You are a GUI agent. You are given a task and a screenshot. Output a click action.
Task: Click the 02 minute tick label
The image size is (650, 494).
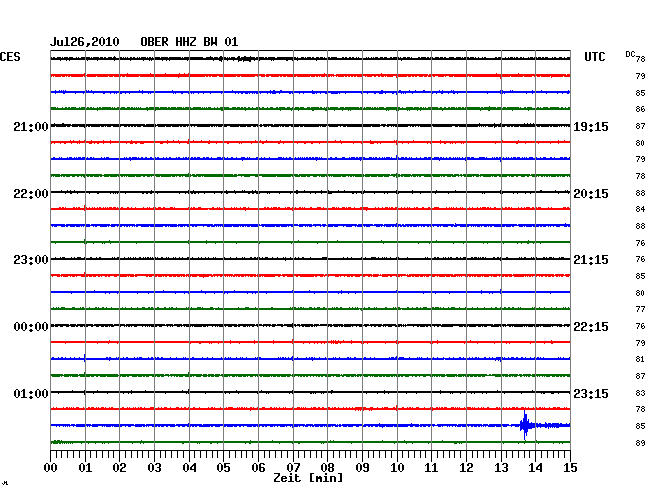coord(119,467)
